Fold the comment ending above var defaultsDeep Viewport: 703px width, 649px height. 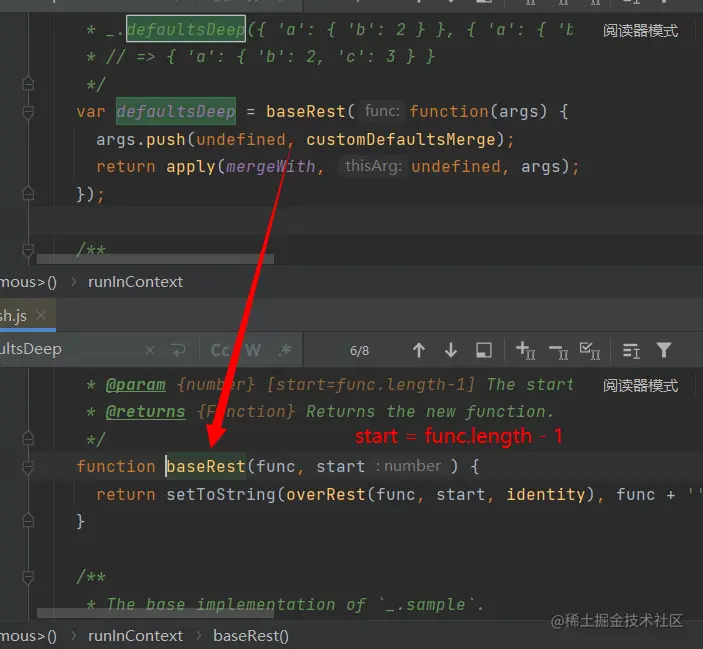[28, 83]
